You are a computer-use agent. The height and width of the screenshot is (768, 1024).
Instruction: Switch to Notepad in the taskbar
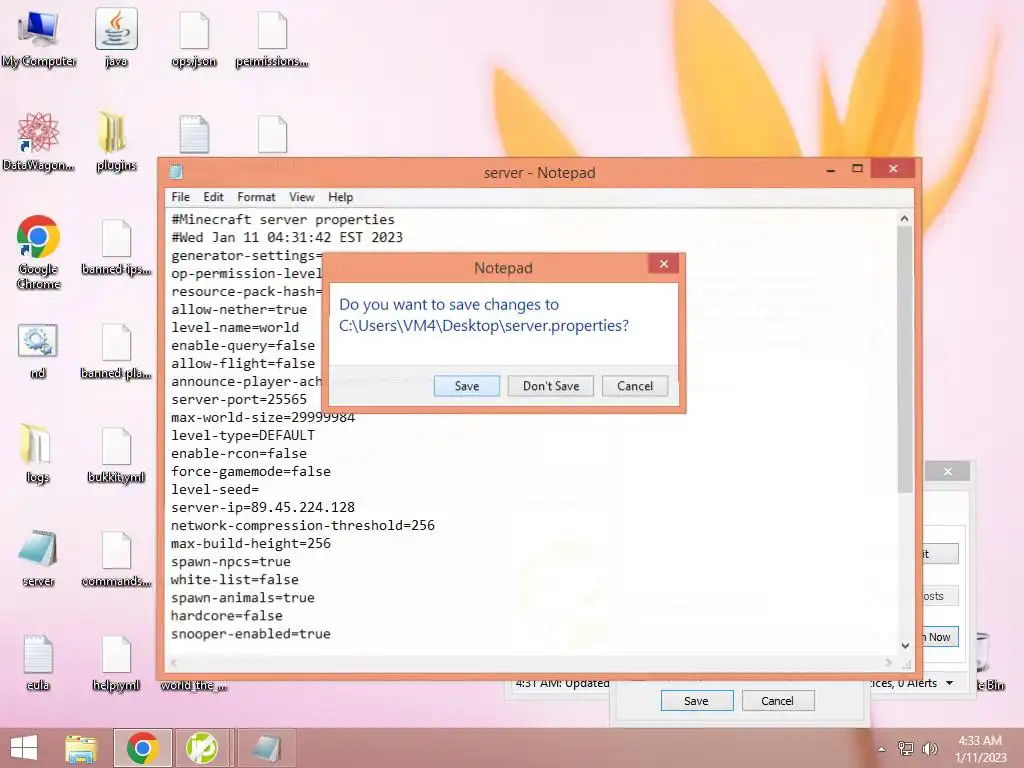coord(266,748)
